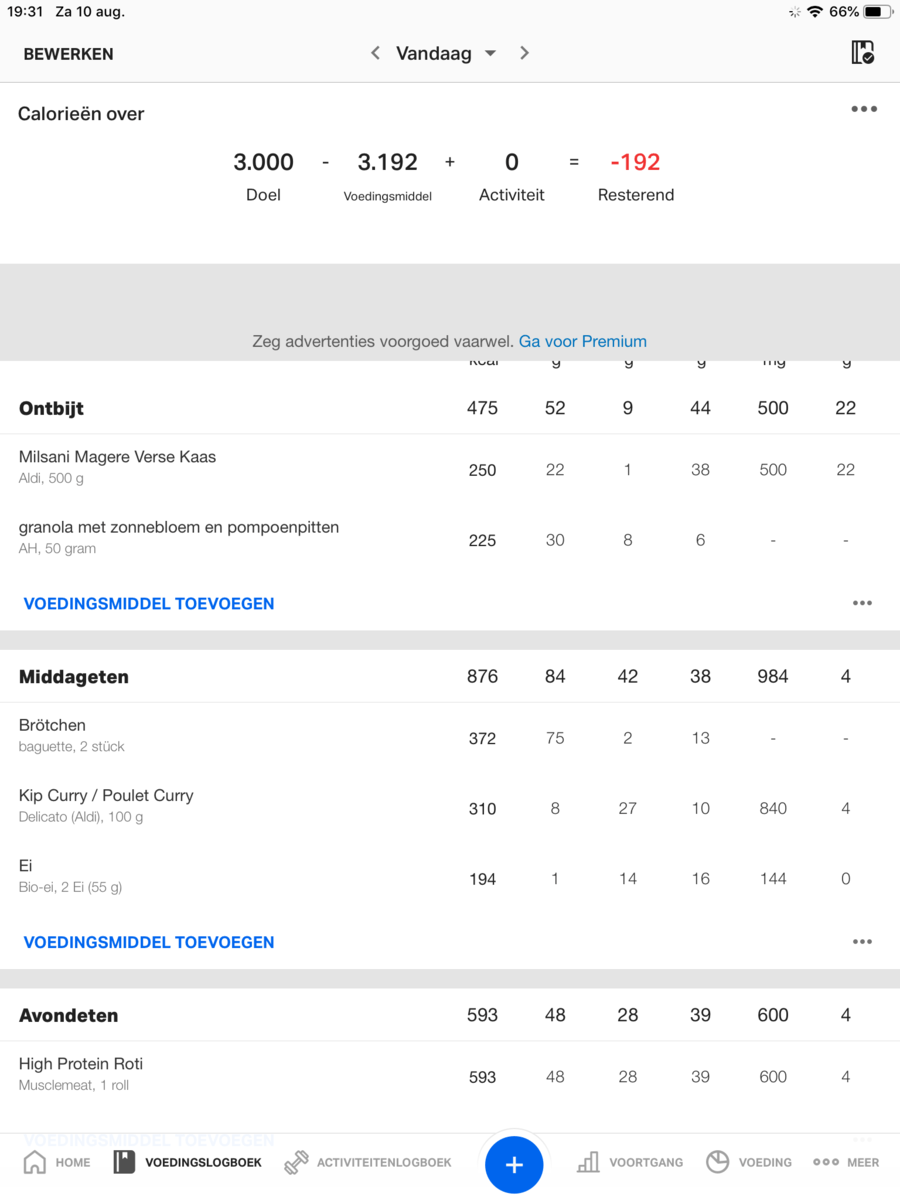The image size is (900, 1200).
Task: Follow the Ga voor Premium link
Action: pos(582,341)
